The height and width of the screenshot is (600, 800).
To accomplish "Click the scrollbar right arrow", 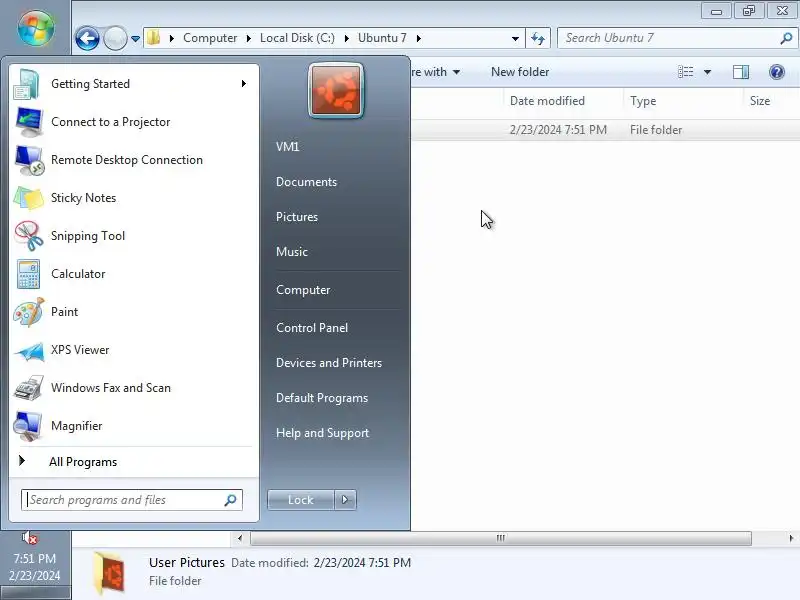I will pyautogui.click(x=791, y=538).
